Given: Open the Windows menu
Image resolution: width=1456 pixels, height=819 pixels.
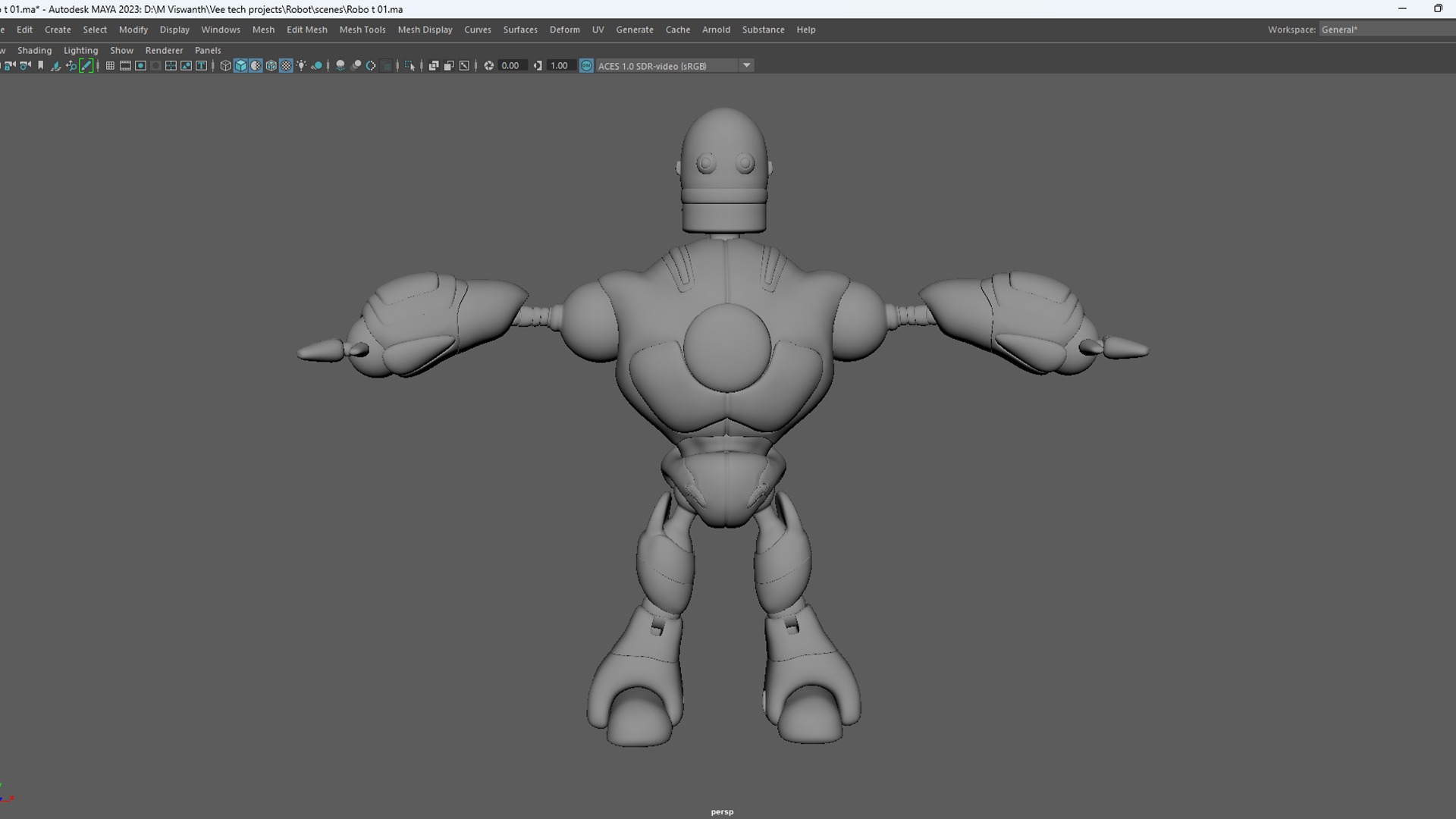Looking at the screenshot, I should (221, 30).
